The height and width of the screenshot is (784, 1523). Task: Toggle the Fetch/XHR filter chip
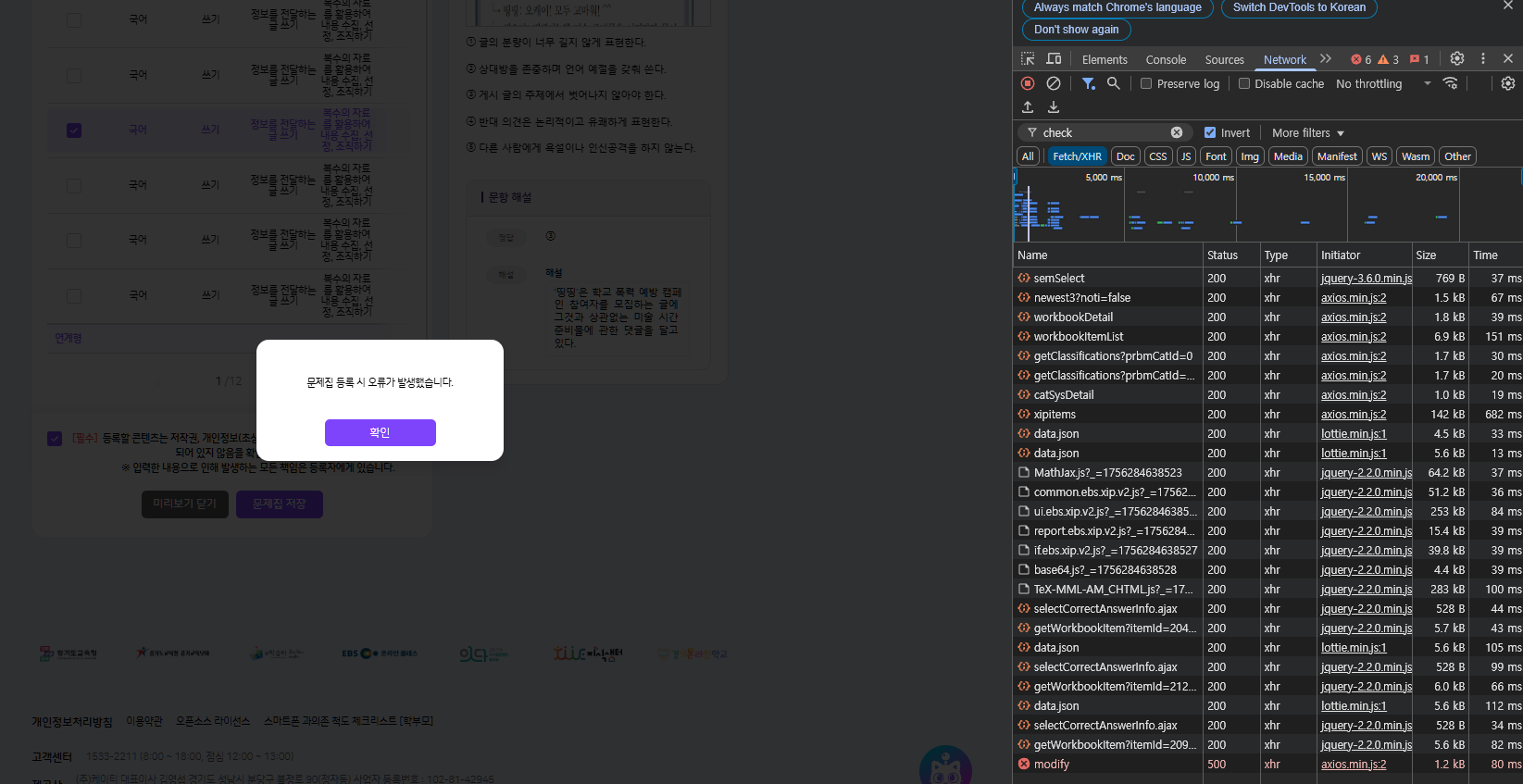point(1077,156)
